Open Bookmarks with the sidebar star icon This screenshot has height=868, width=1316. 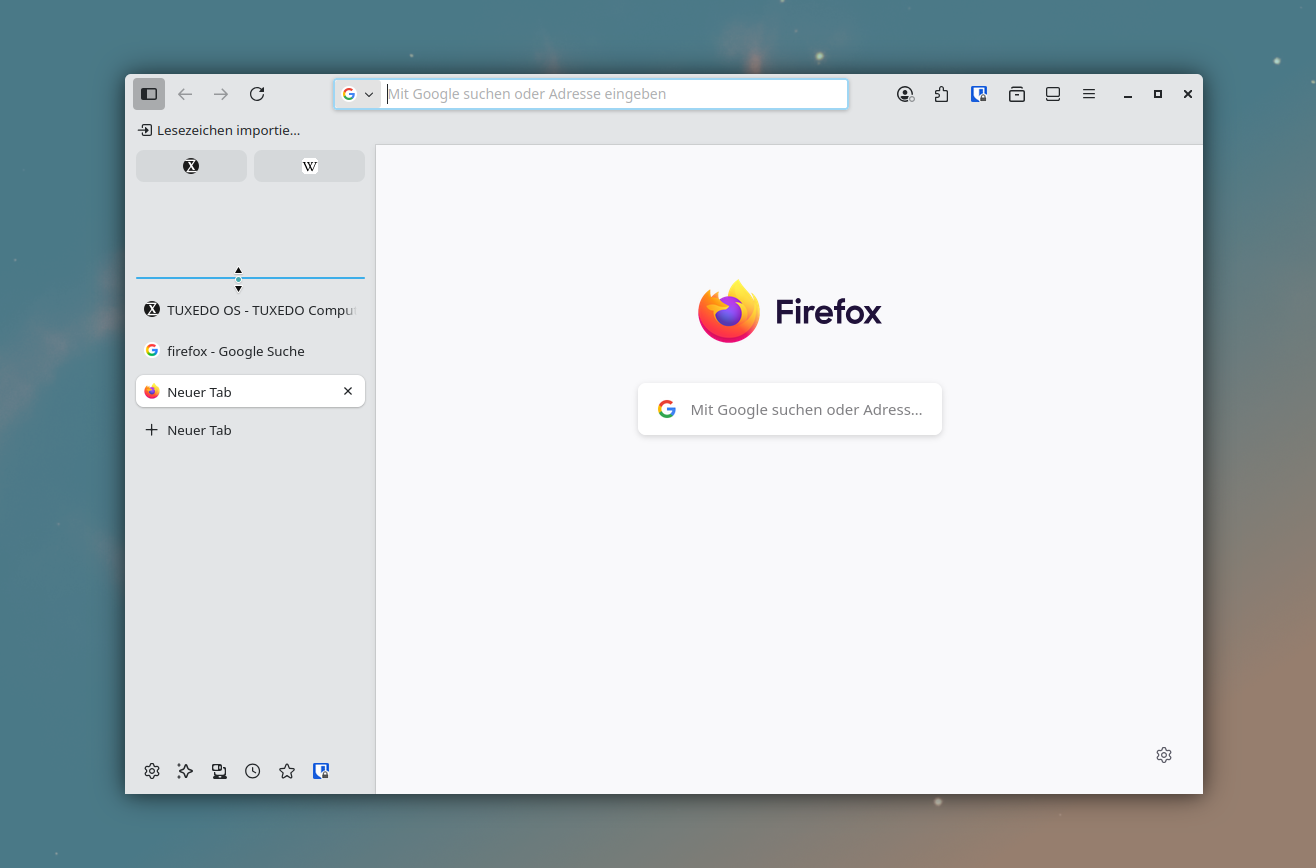tap(287, 771)
